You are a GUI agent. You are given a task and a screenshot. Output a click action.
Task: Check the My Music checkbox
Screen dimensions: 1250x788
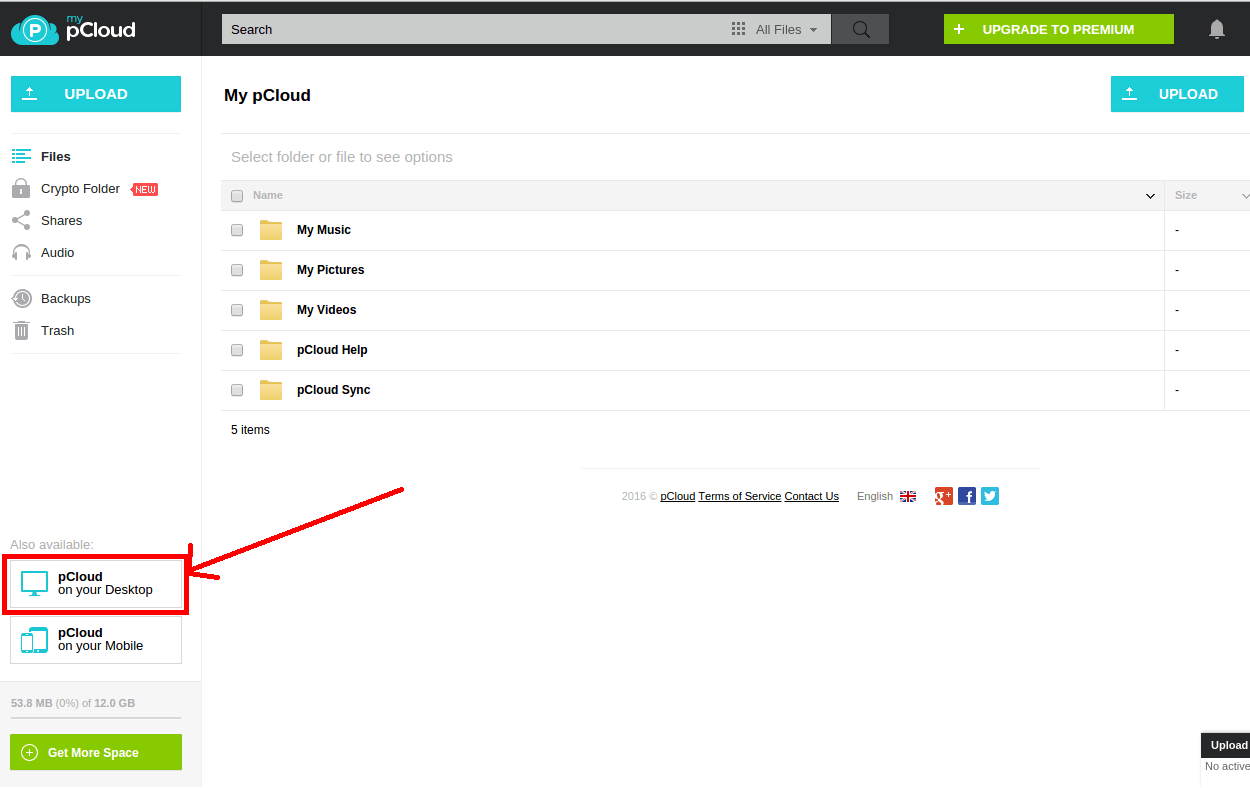click(237, 230)
